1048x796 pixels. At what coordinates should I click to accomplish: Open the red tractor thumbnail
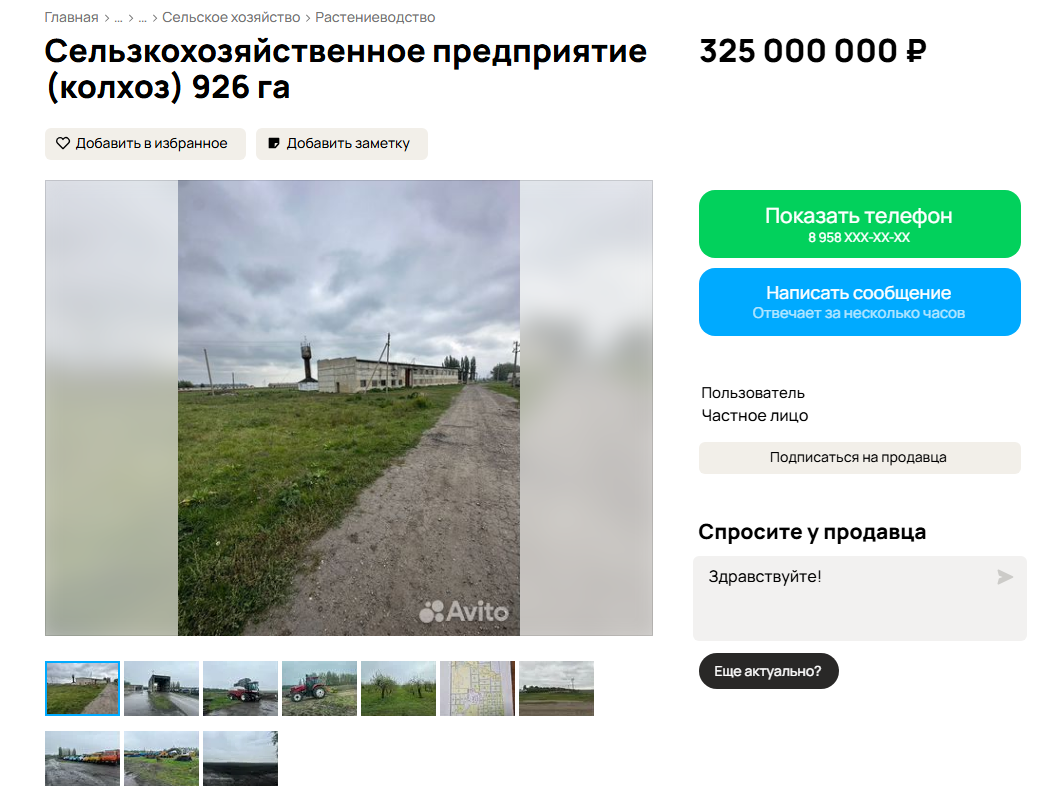point(319,688)
